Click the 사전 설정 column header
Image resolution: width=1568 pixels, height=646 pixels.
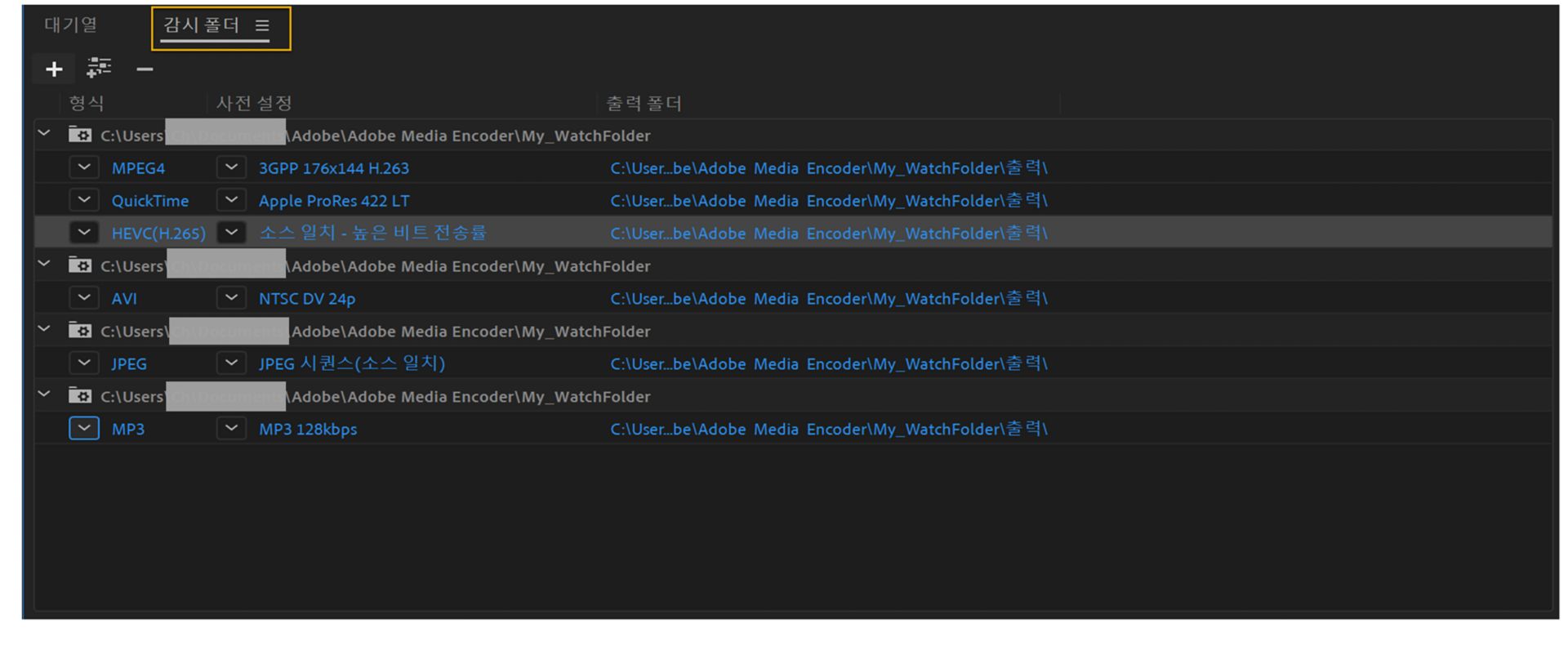253,104
